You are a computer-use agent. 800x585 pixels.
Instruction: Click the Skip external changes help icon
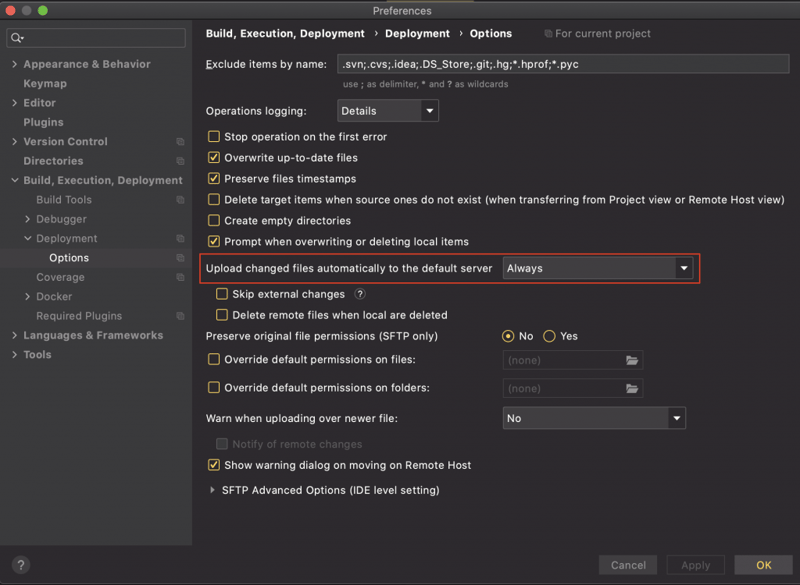tap(360, 294)
